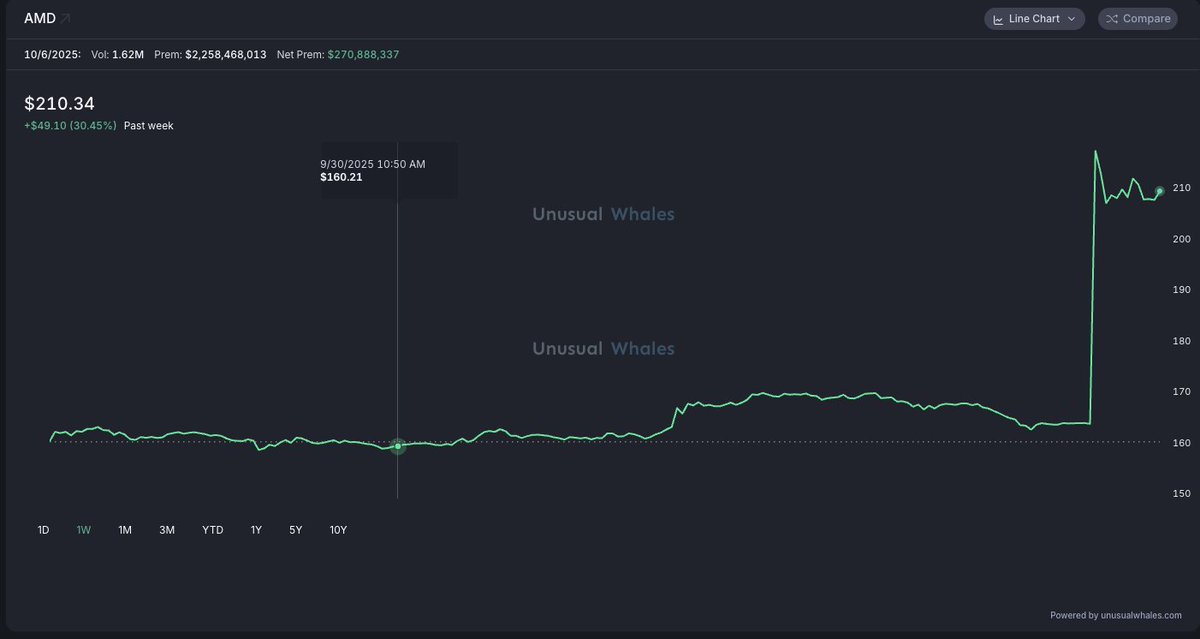This screenshot has width=1200, height=639.
Task: Choose the 1Y time range
Action: 256,530
